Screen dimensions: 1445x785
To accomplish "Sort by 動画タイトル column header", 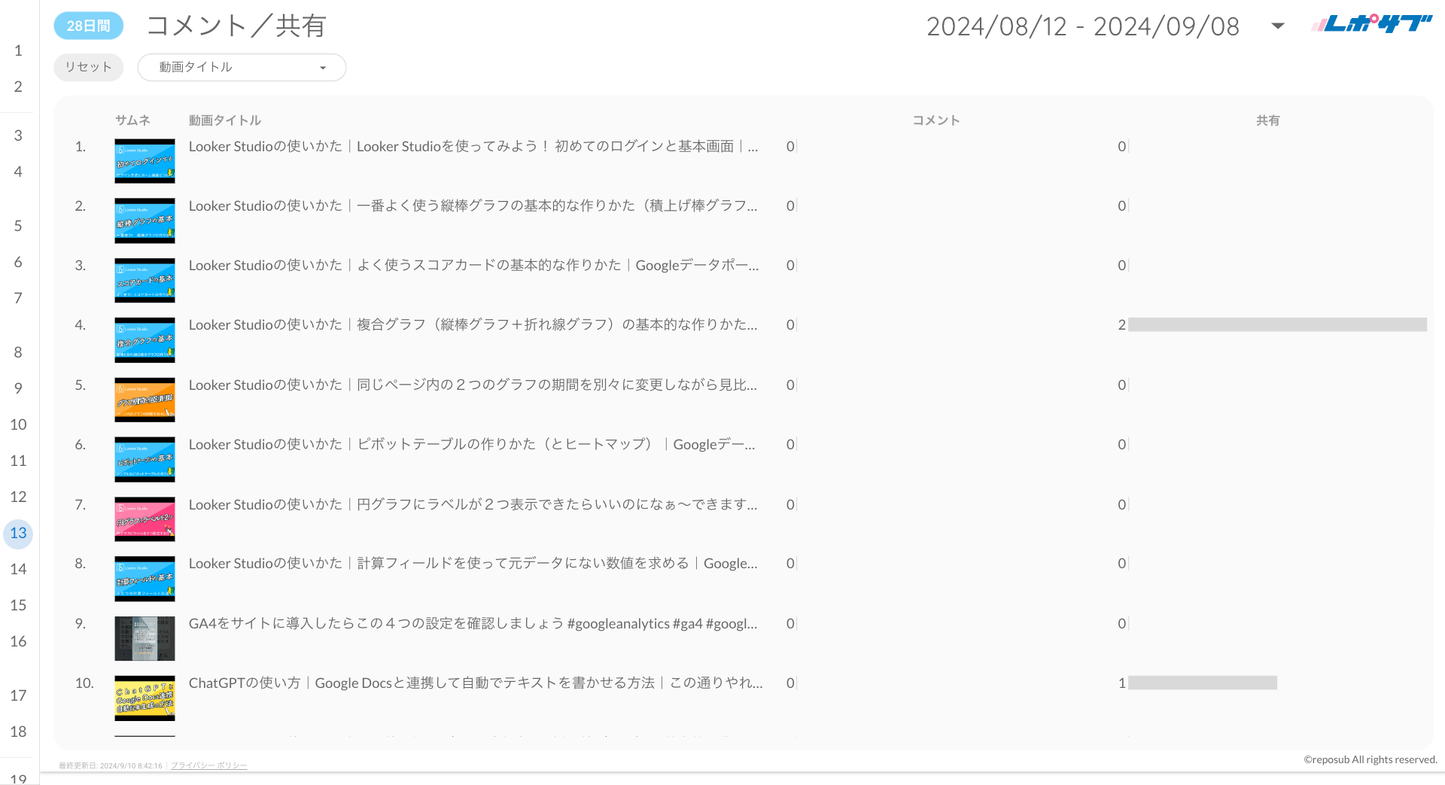I will (225, 120).
